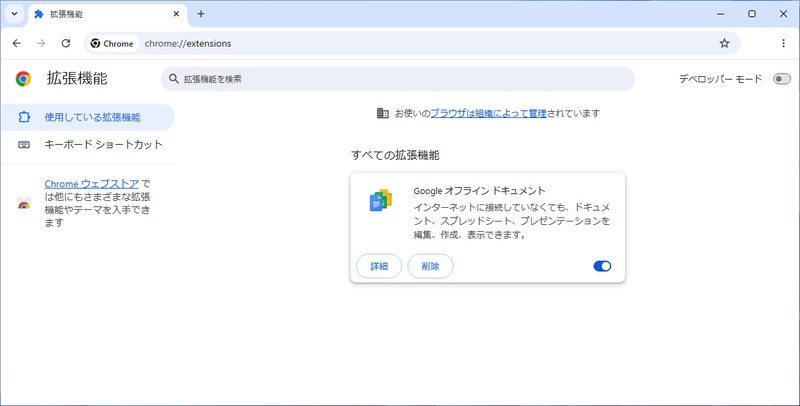Focus the 拡張機能を検索 search field

(397, 79)
